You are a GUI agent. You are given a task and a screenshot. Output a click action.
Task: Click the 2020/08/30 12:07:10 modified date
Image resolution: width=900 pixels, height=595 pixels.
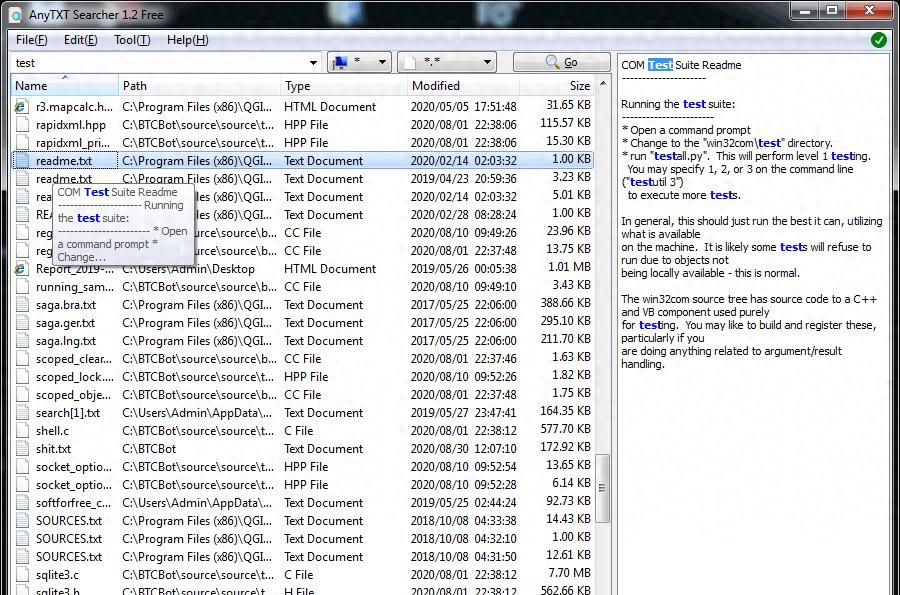pyautogui.click(x=463, y=449)
